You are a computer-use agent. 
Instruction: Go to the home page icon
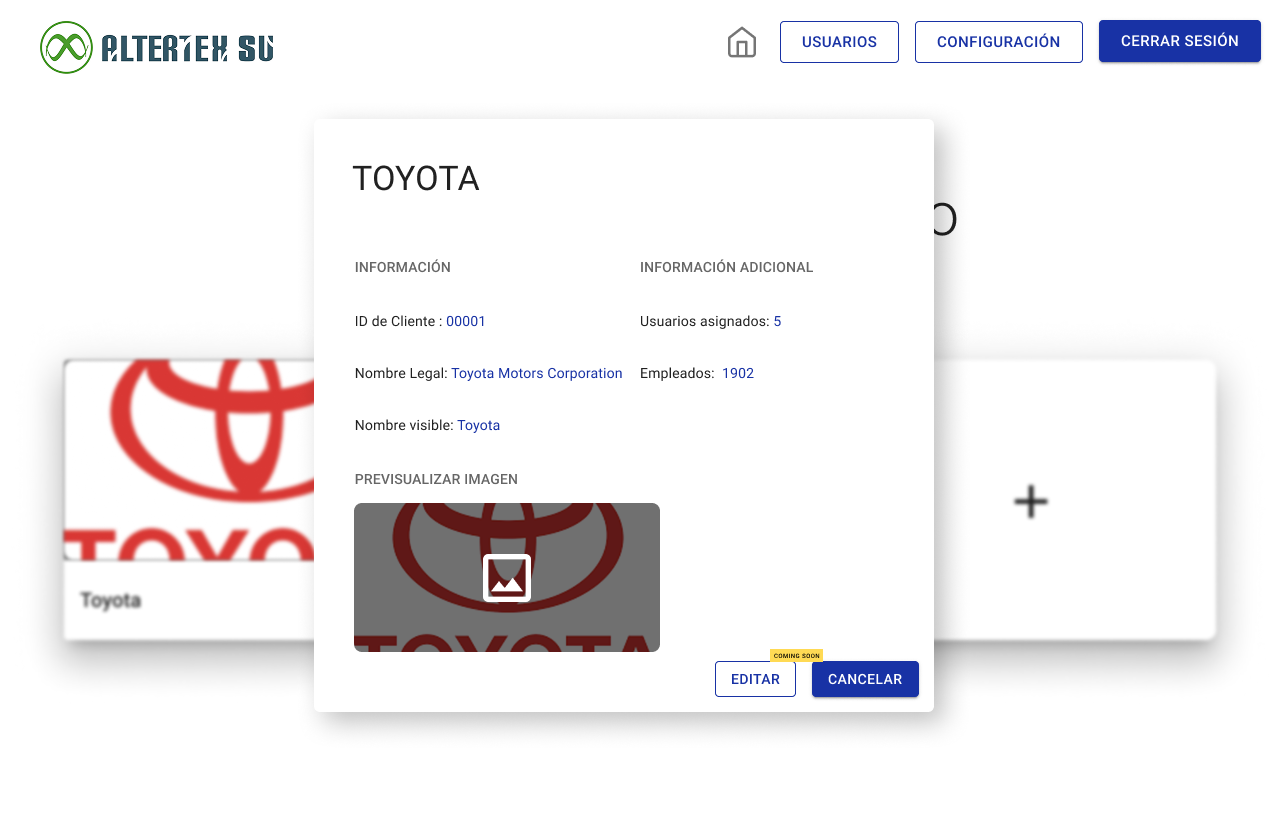742,42
